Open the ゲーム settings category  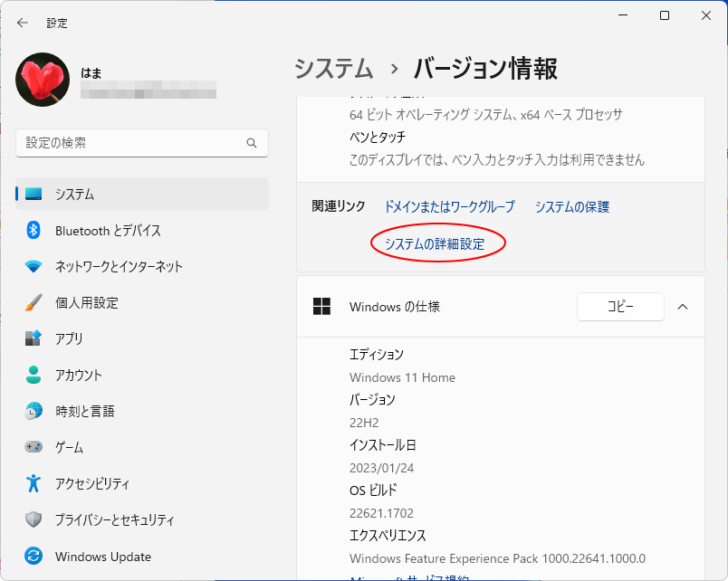pos(142,447)
